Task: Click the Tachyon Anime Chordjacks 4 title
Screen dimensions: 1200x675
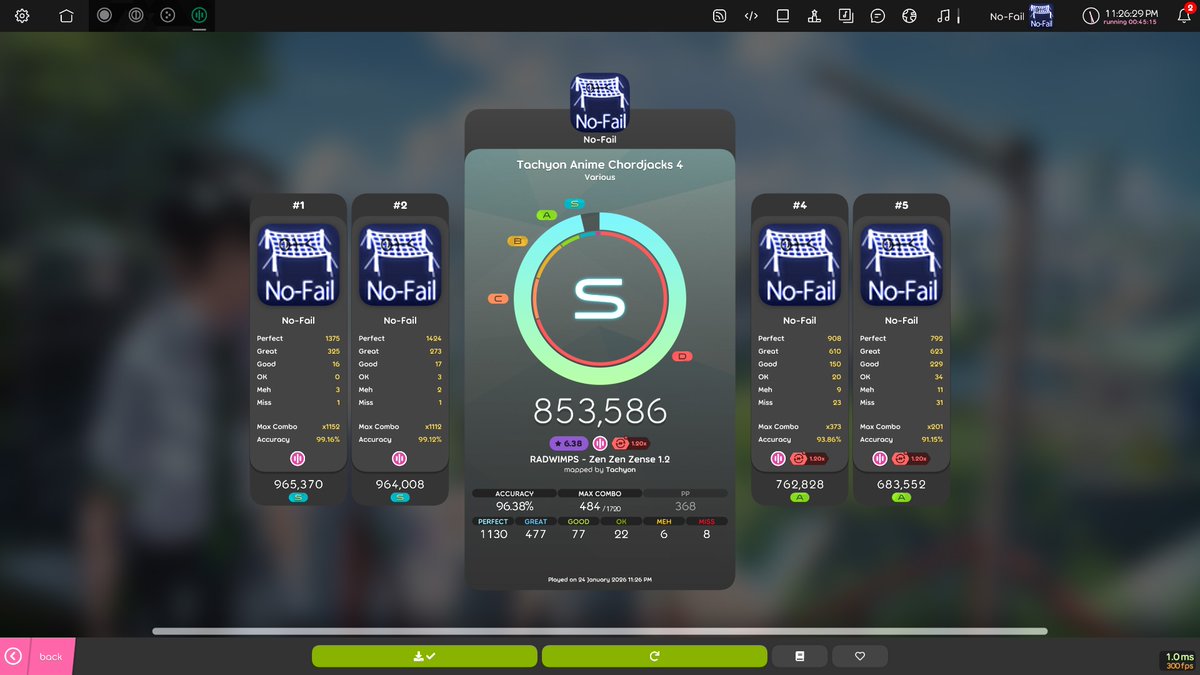Action: (600, 164)
